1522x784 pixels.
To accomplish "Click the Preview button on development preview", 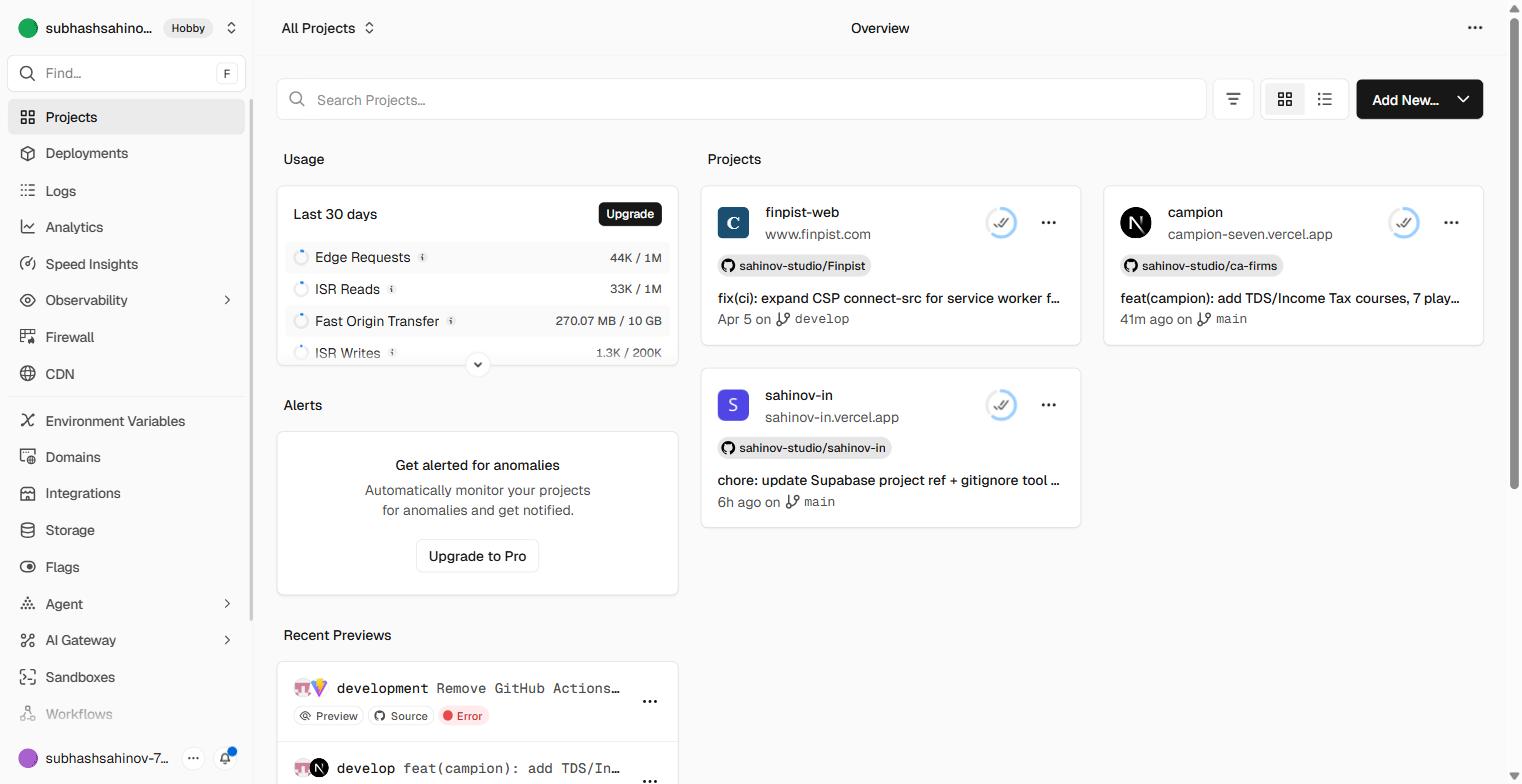I will (328, 716).
